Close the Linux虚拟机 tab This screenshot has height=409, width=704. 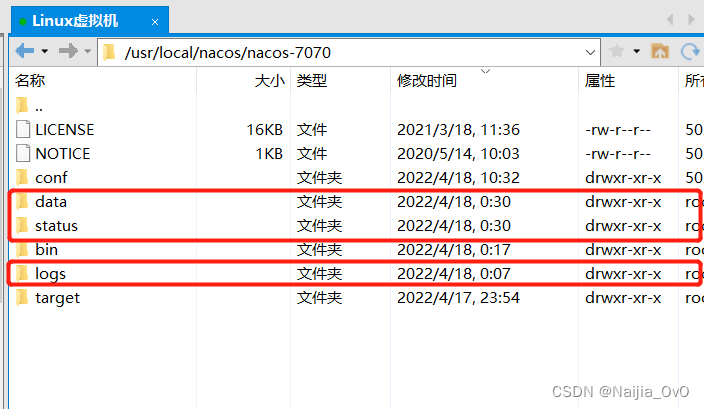pos(155,22)
